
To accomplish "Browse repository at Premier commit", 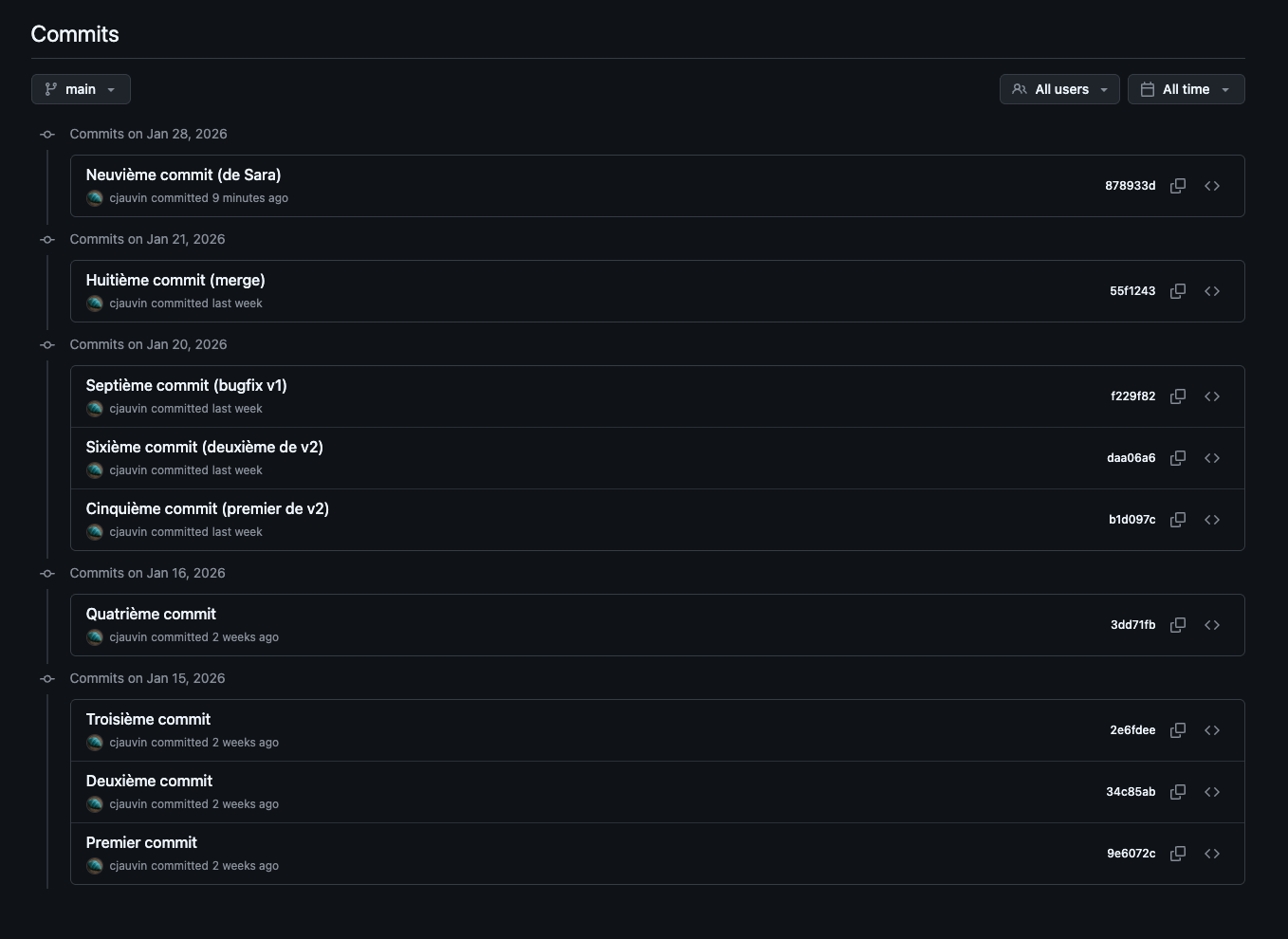I will tap(1212, 854).
